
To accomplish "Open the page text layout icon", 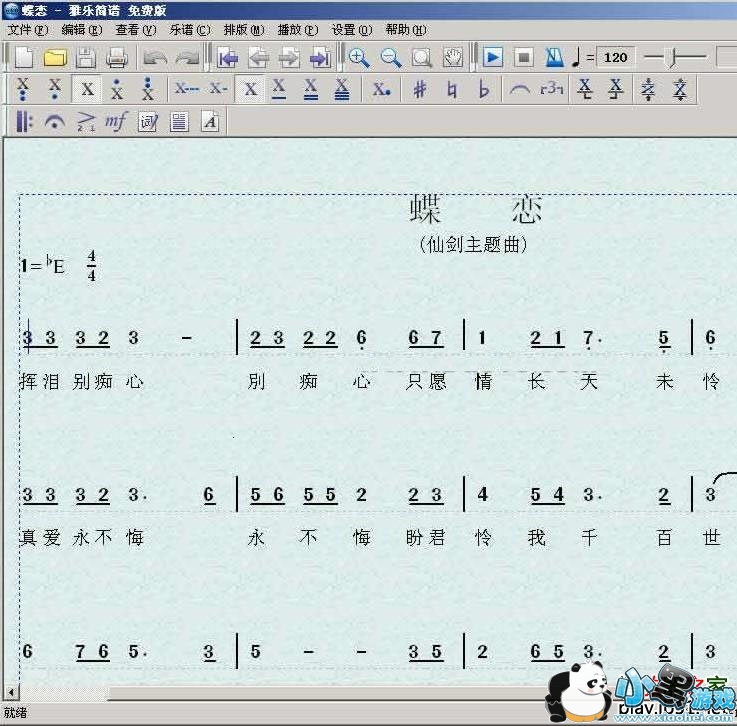I will pos(179,122).
